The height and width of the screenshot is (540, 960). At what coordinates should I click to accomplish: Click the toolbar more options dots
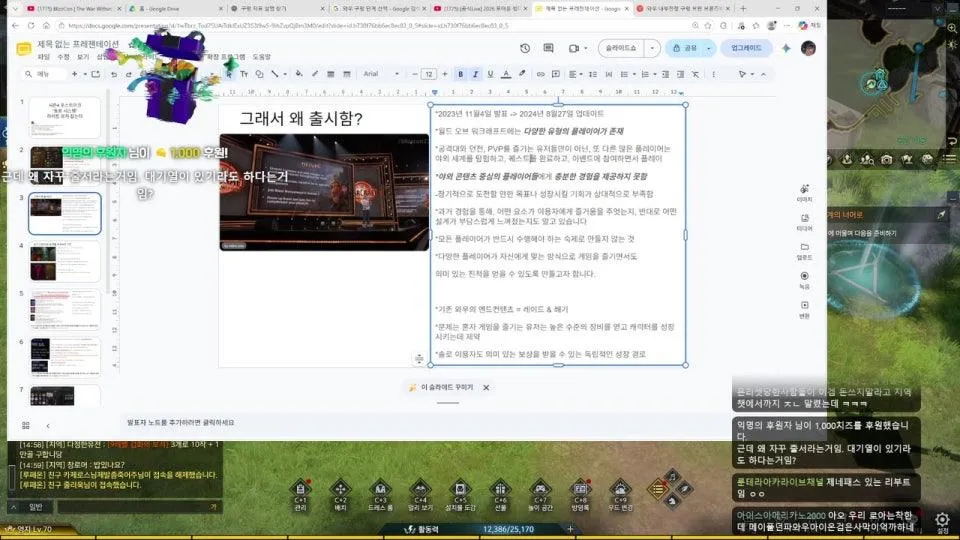(714, 74)
